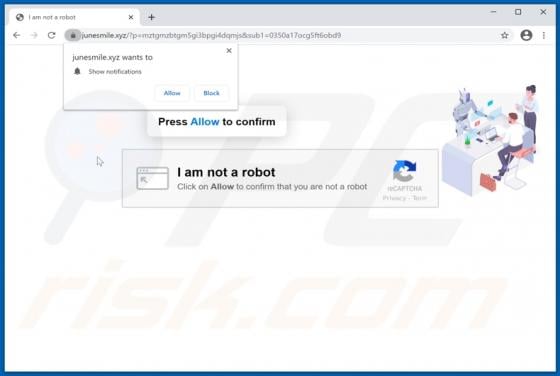Close the 'I am not a robot' tab
Screen dimensions: 560x376
(131, 17)
